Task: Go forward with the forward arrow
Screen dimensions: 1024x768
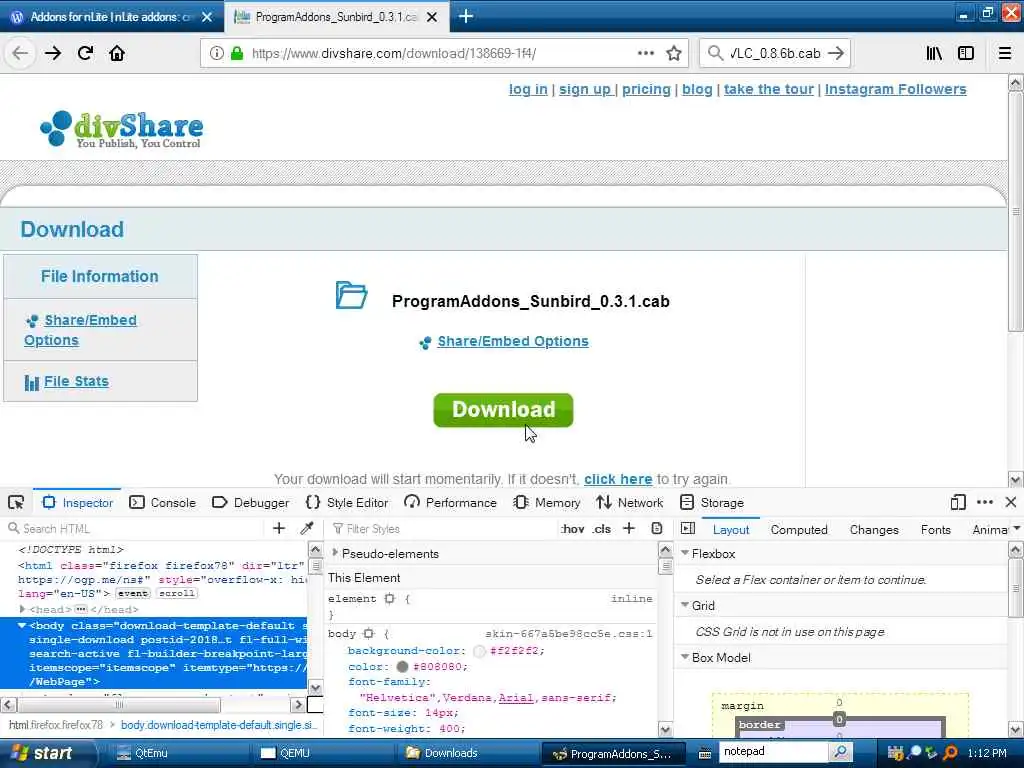Action: tap(53, 54)
